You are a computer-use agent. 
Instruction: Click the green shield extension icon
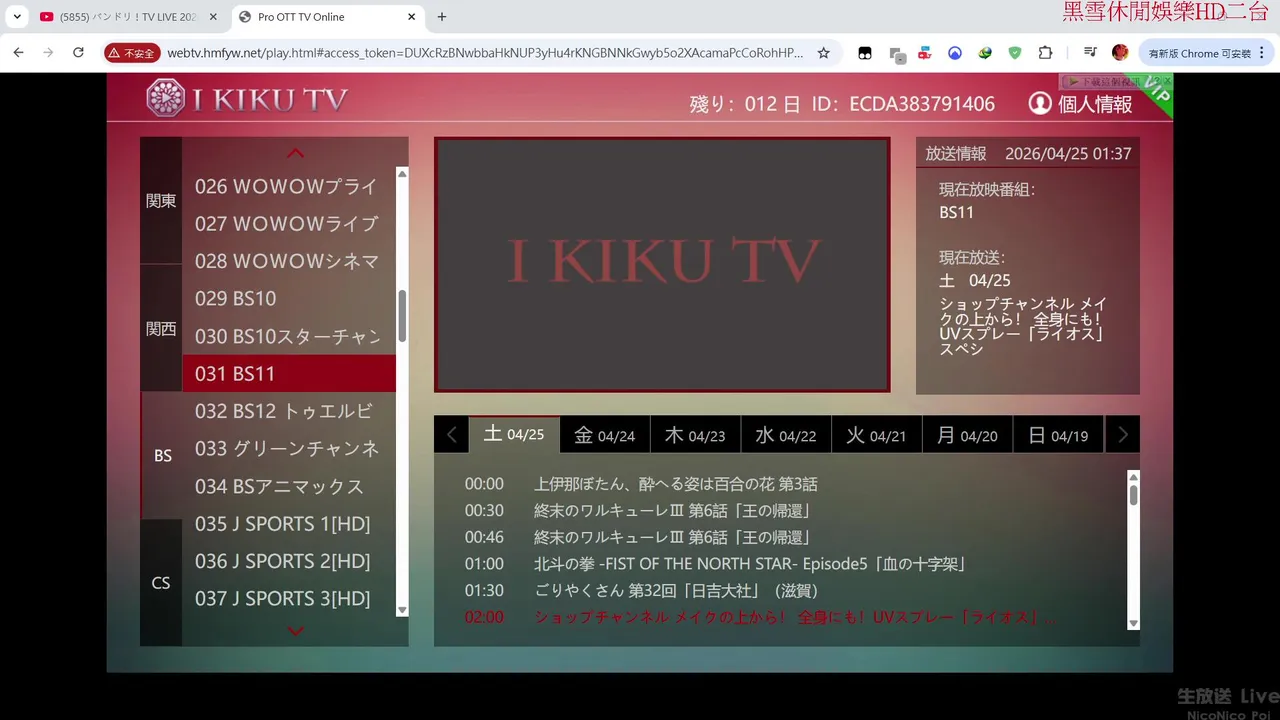1015,53
